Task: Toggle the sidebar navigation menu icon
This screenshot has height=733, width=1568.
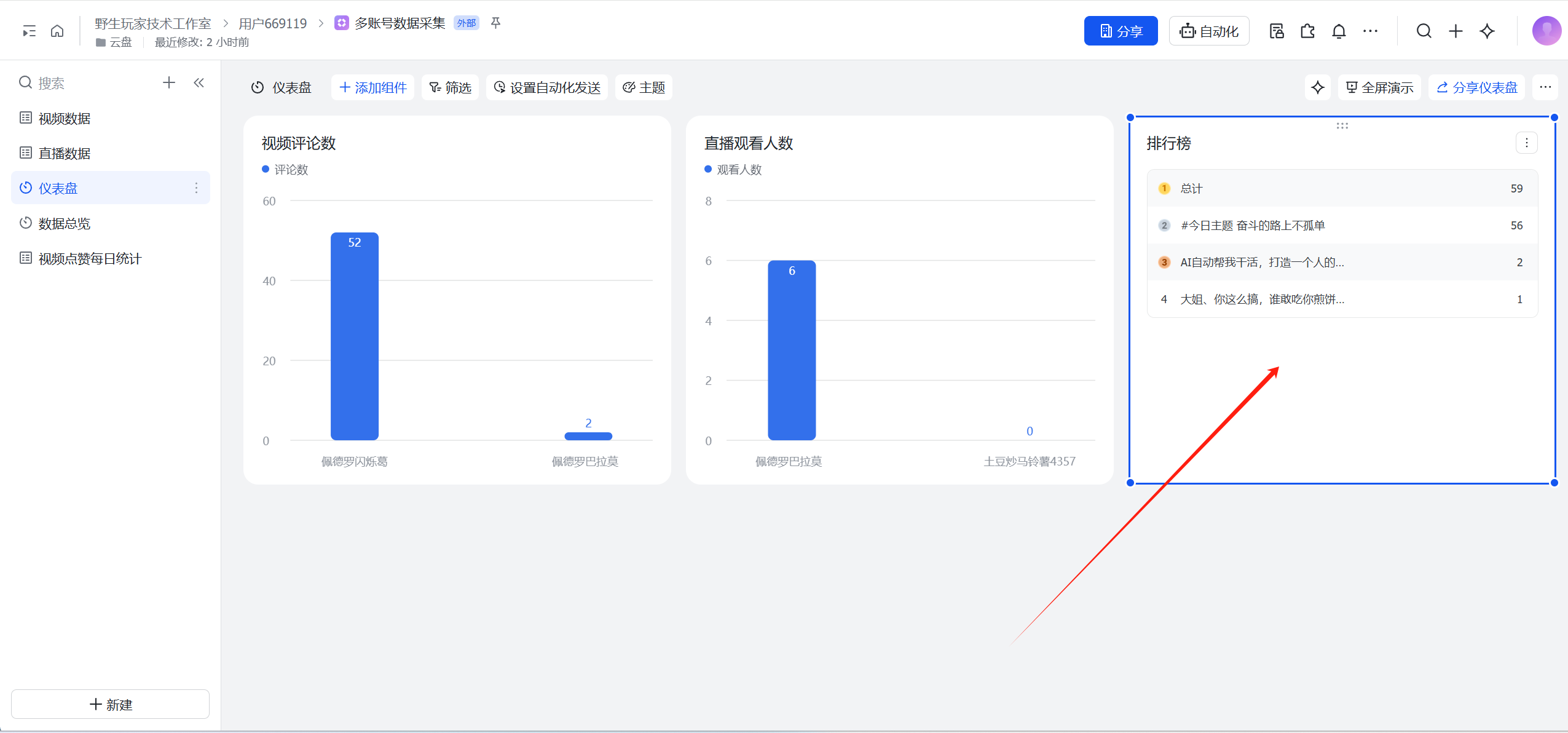Action: point(29,31)
